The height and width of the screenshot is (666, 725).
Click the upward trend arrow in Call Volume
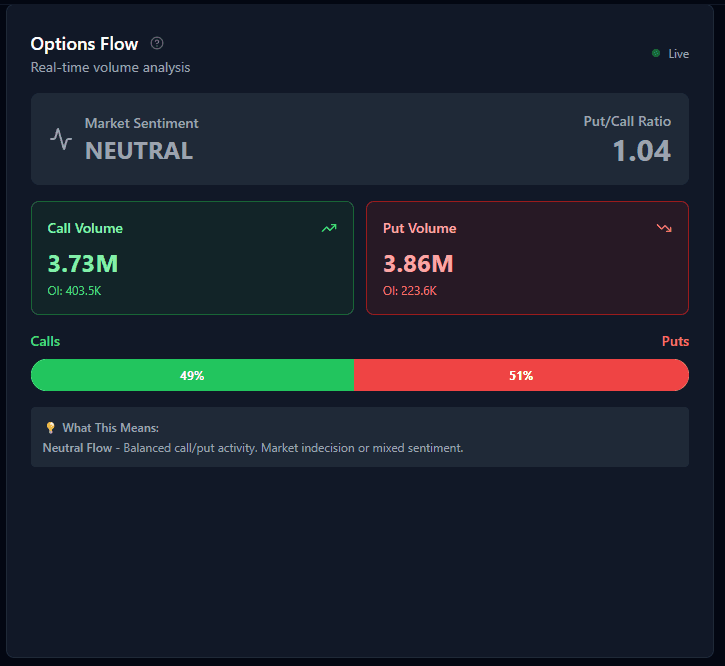(329, 228)
